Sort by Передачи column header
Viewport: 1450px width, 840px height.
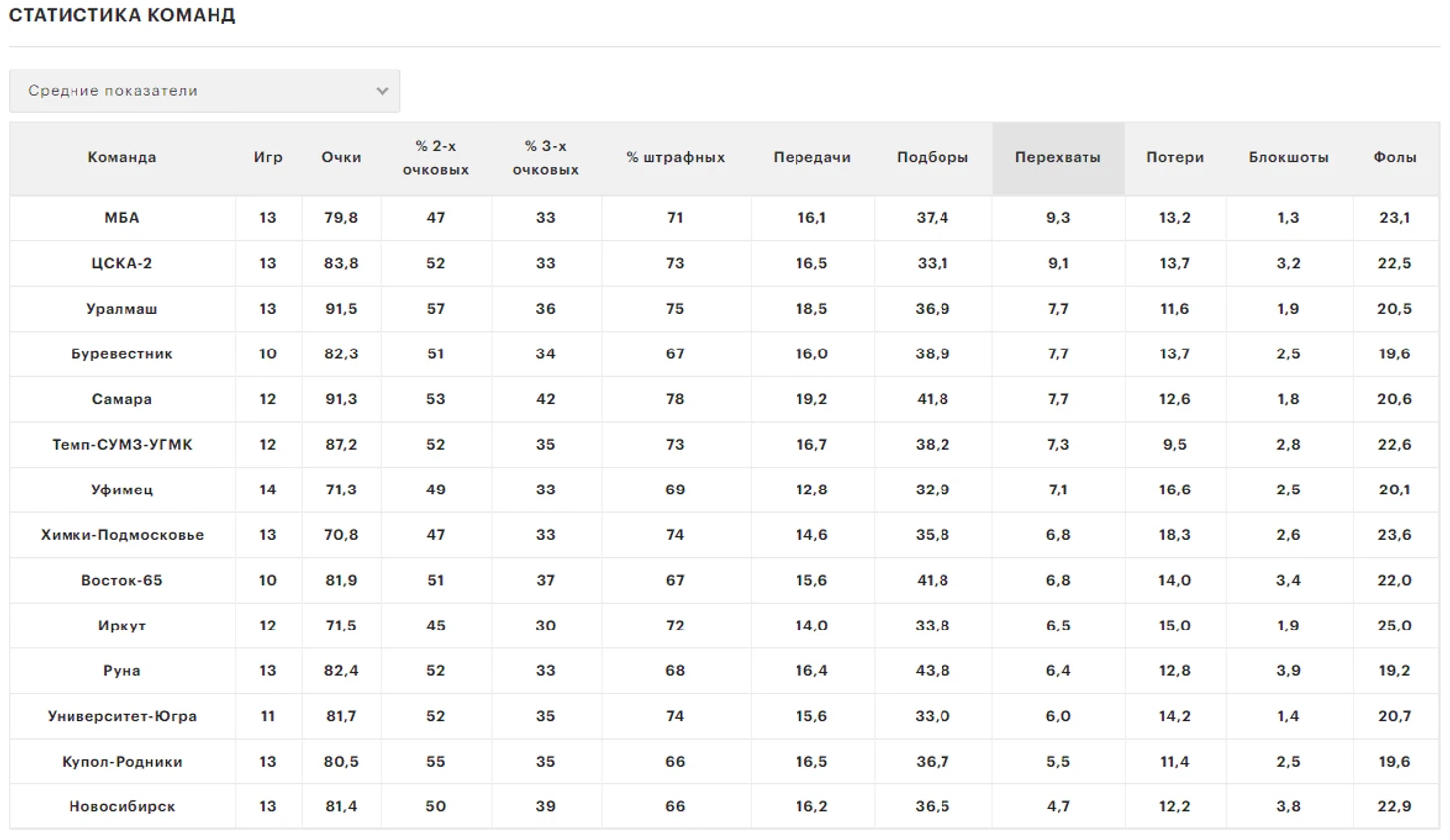pyautogui.click(x=812, y=157)
